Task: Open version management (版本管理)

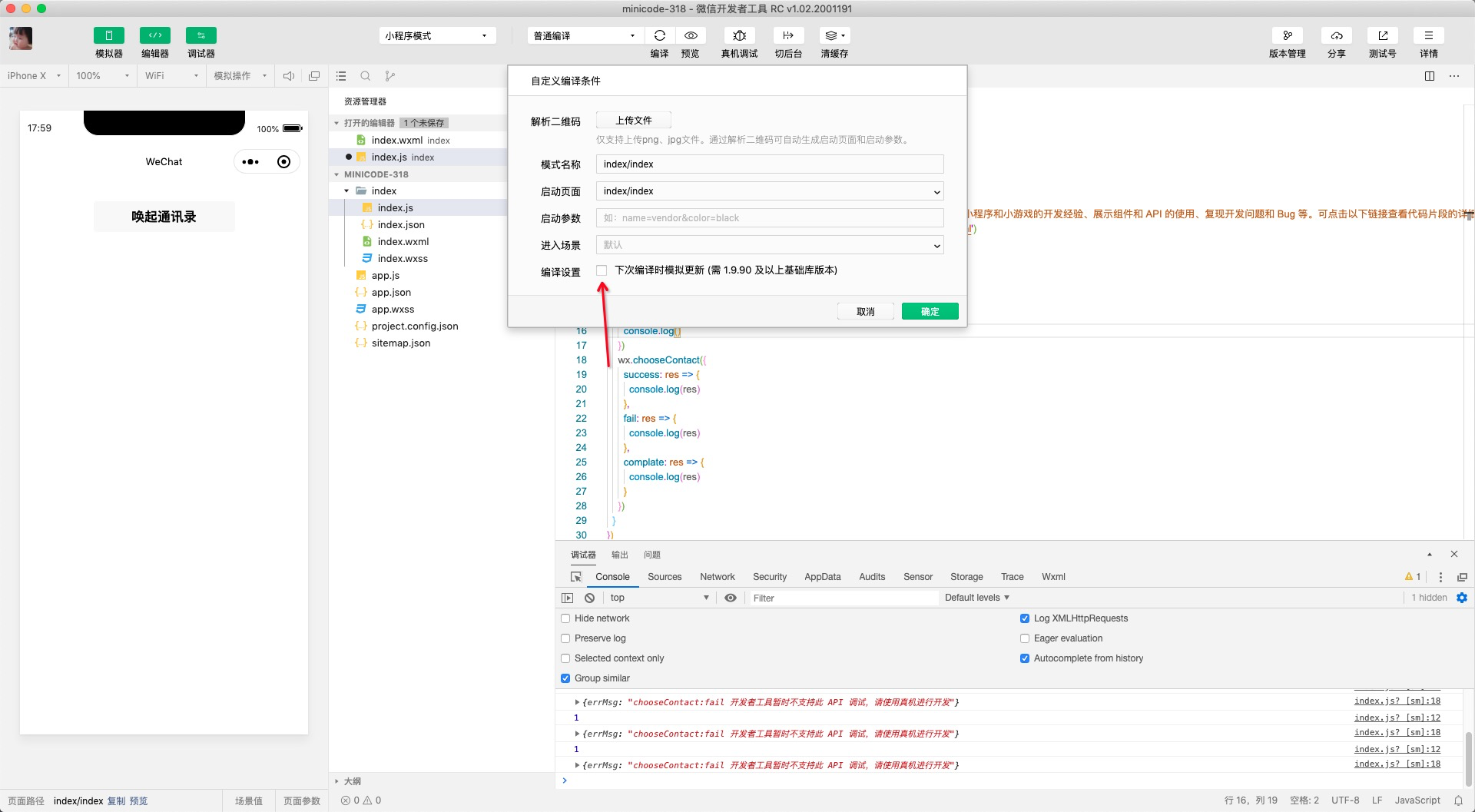Action: [x=1288, y=35]
